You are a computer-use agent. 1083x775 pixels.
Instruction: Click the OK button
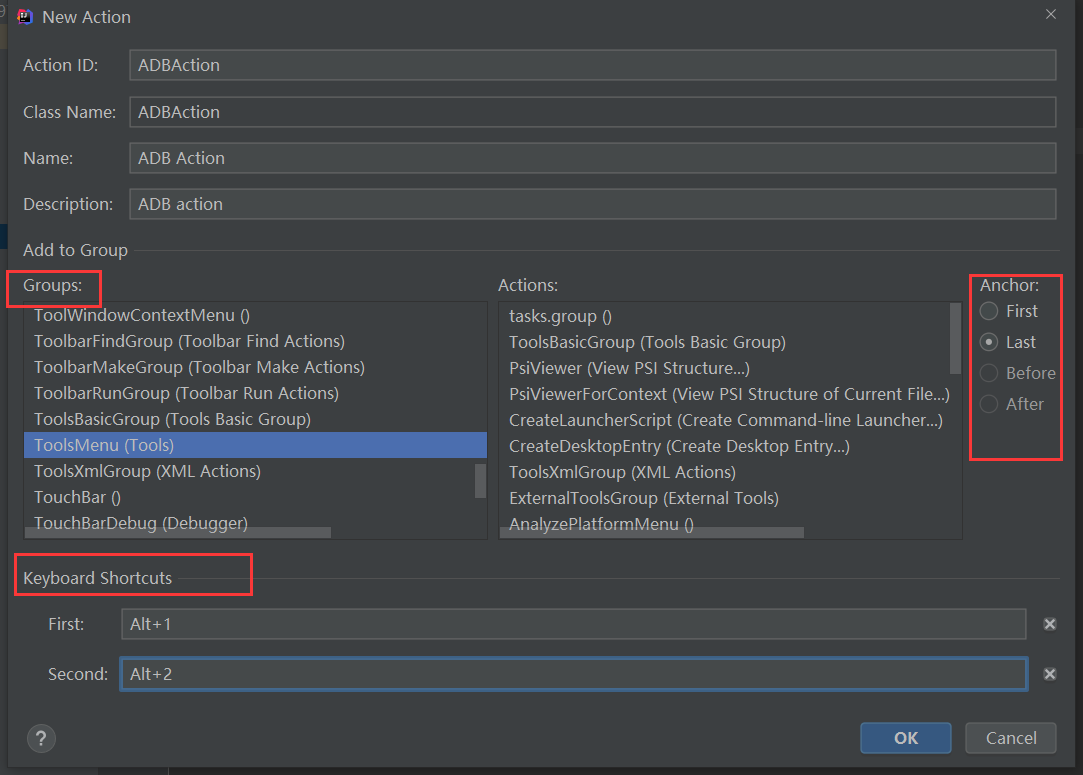point(905,738)
